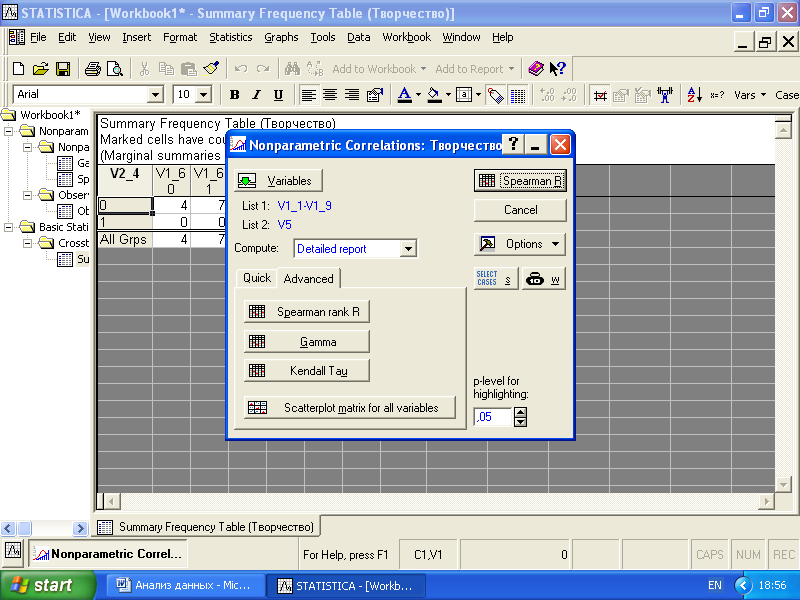800x600 pixels.
Task: Open the Arial font name dropdown
Action: [x=155, y=95]
